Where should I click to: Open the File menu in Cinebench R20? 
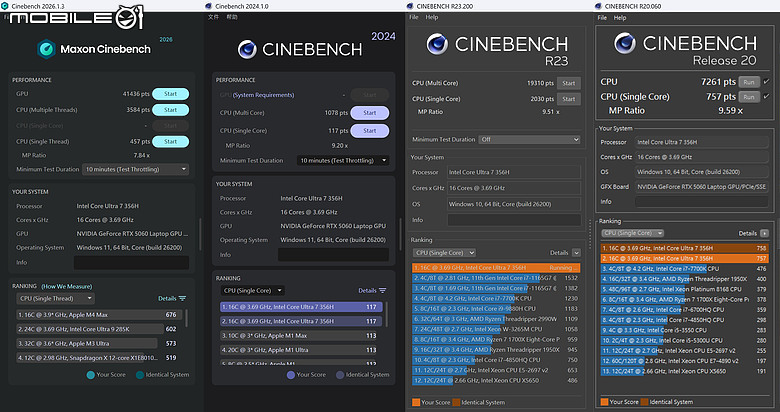coord(602,17)
